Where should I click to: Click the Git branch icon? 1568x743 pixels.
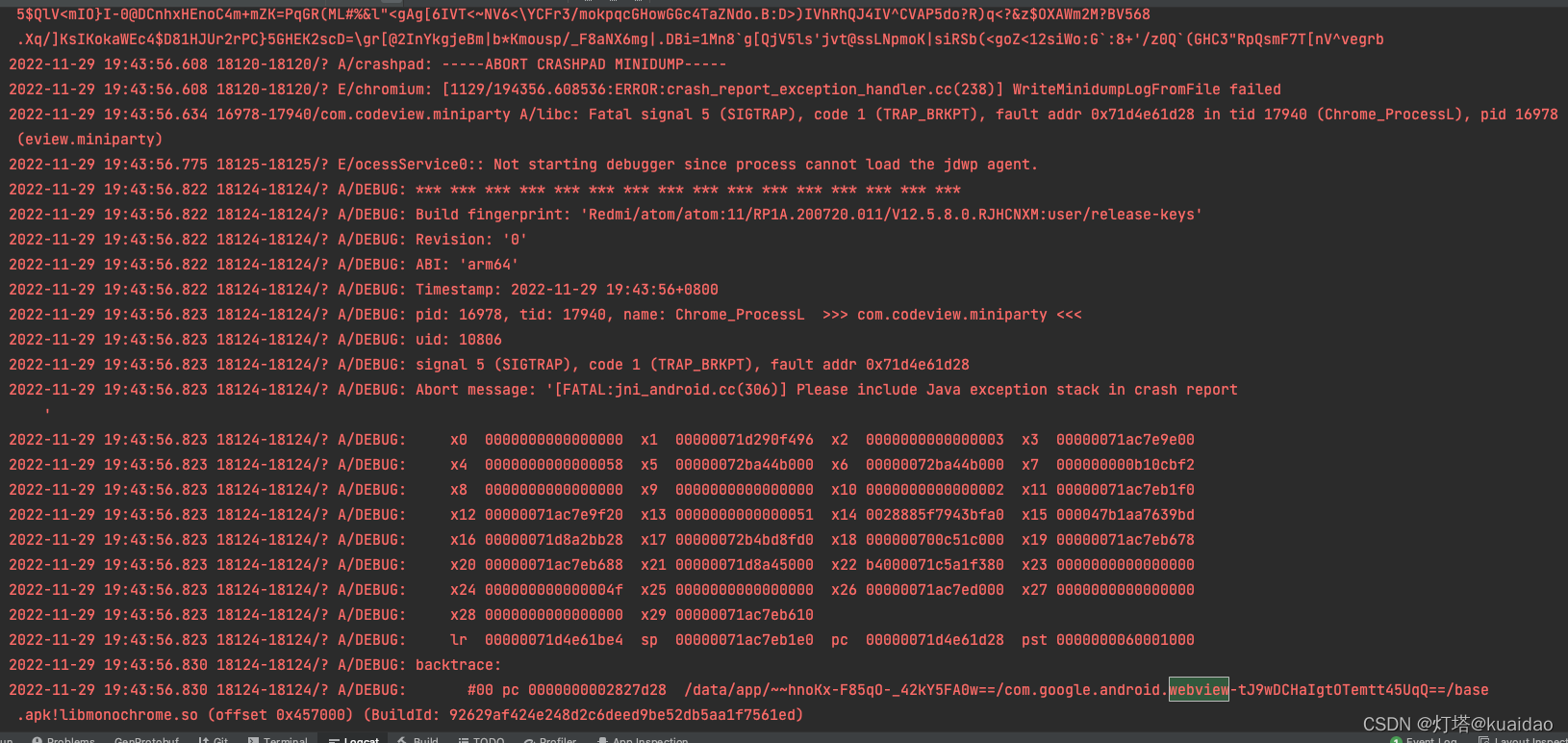tap(204, 740)
